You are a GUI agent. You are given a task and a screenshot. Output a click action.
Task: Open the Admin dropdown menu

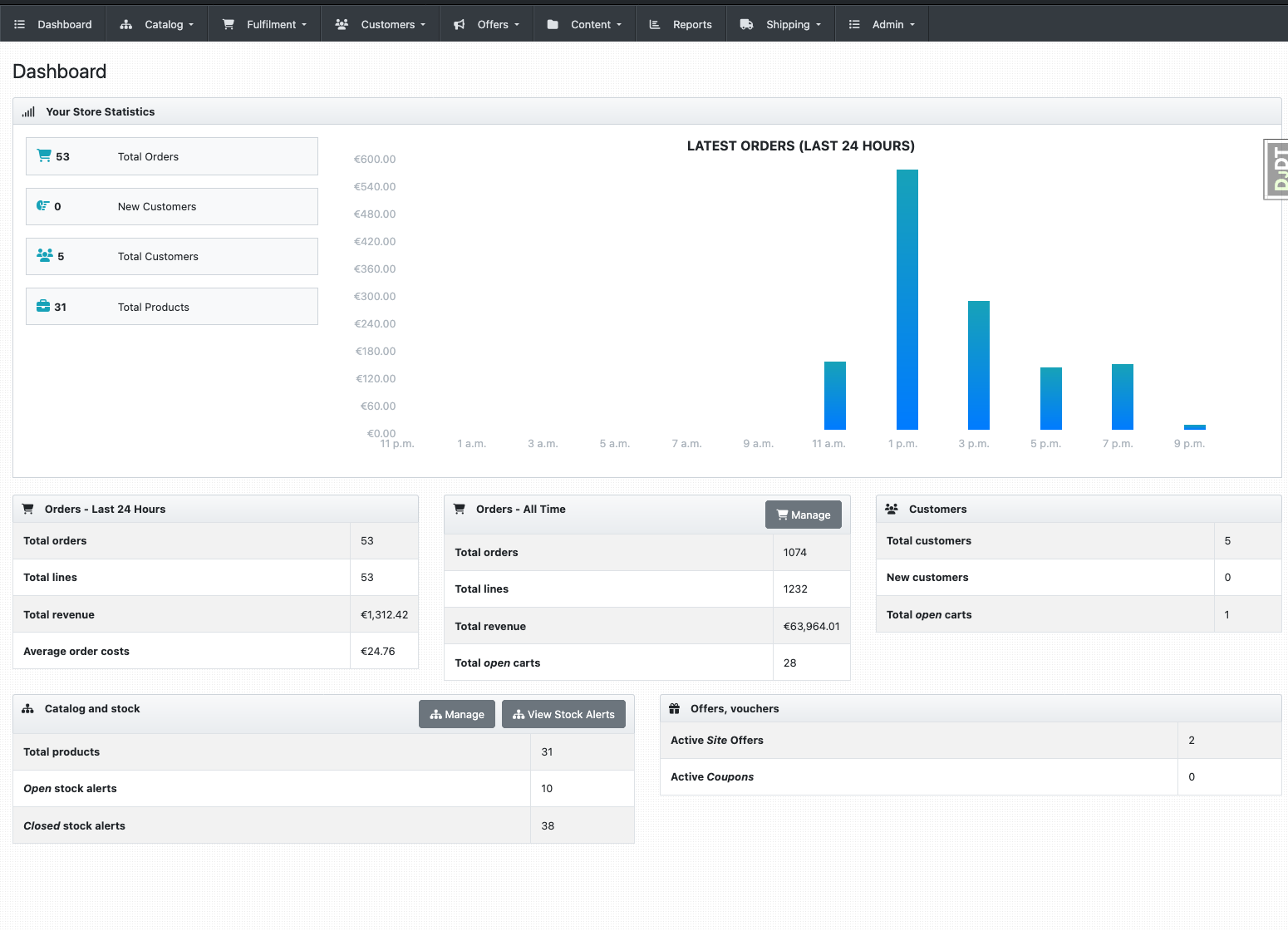coord(889,23)
